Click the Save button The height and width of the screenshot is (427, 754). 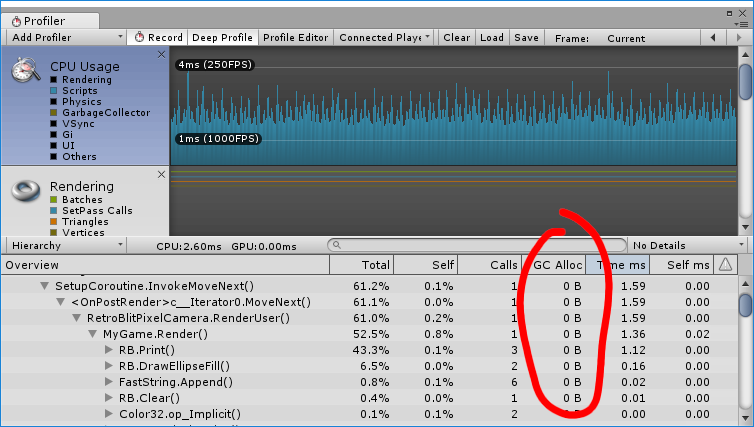click(526, 38)
